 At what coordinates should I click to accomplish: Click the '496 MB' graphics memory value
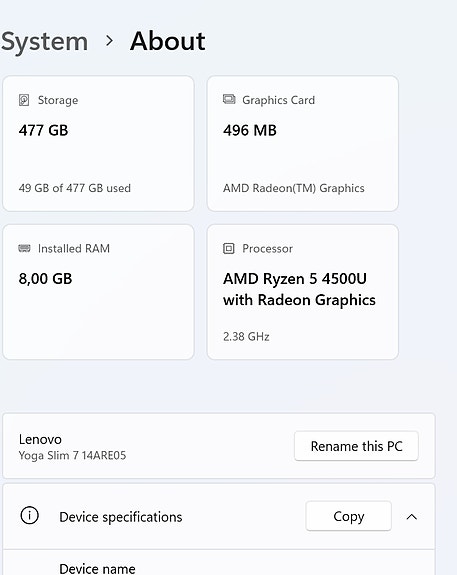pyautogui.click(x=250, y=131)
